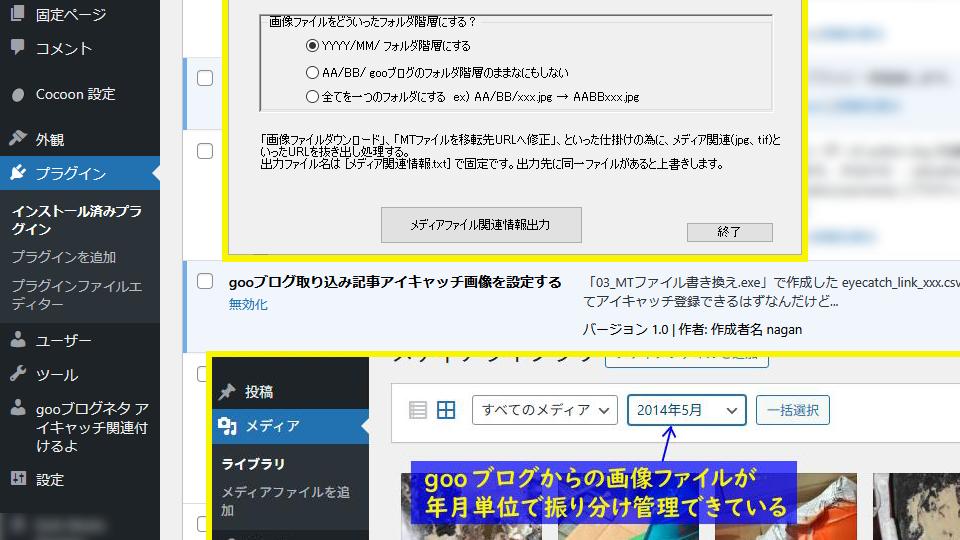Switch media library to list view
The image size is (960, 540).
(418, 410)
